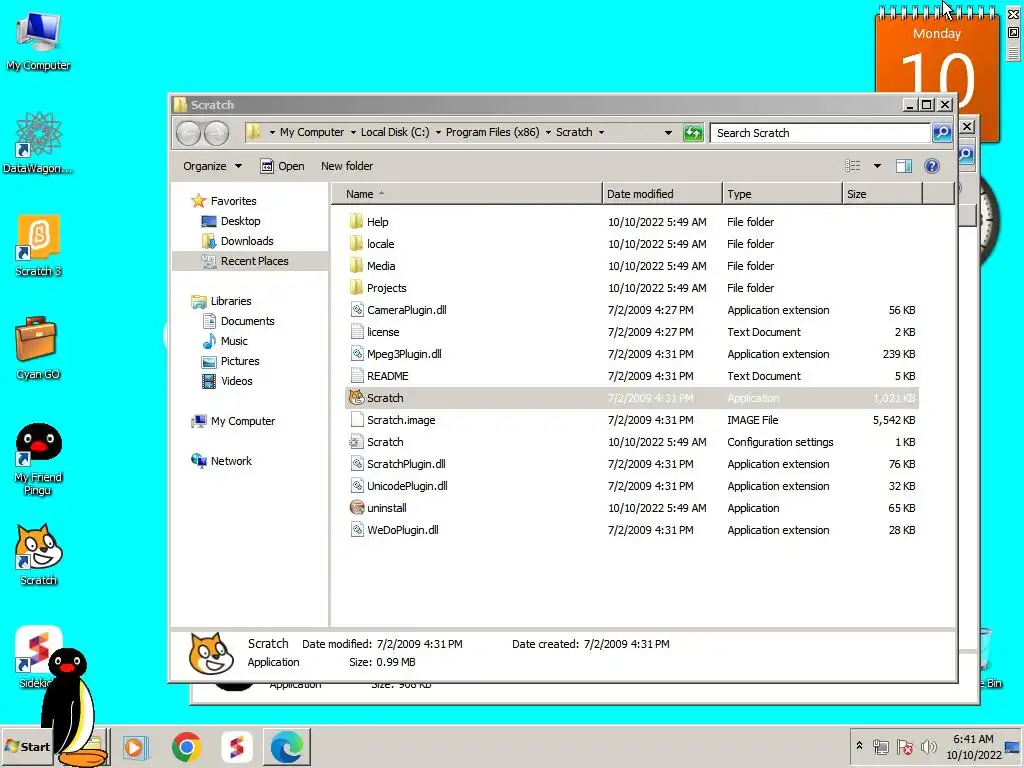Select the Scratch application cat icon

point(357,398)
